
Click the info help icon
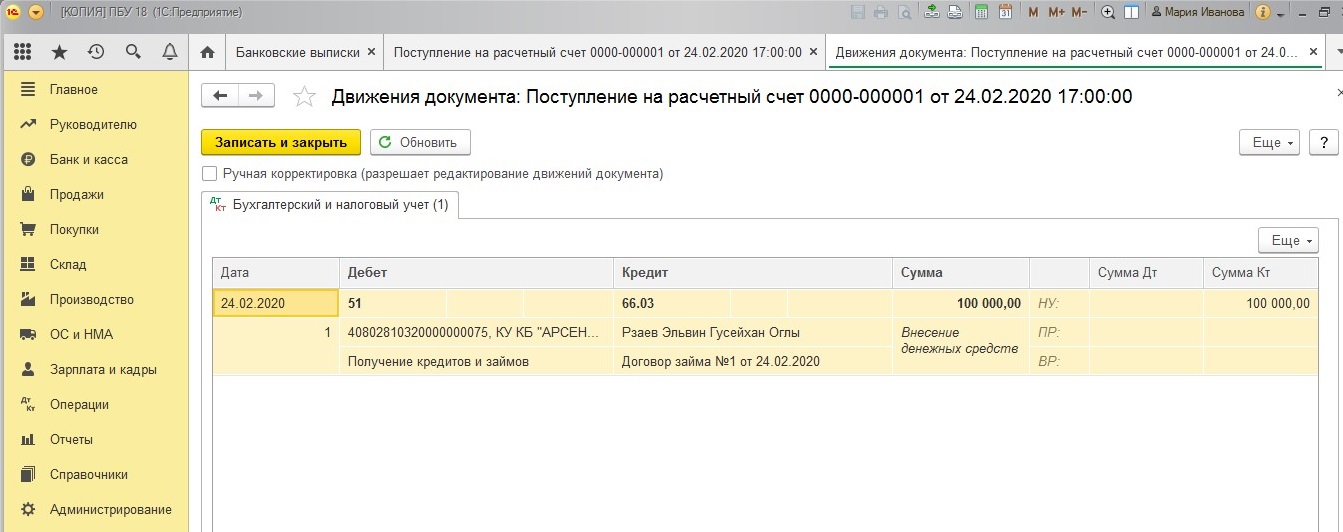(1263, 12)
